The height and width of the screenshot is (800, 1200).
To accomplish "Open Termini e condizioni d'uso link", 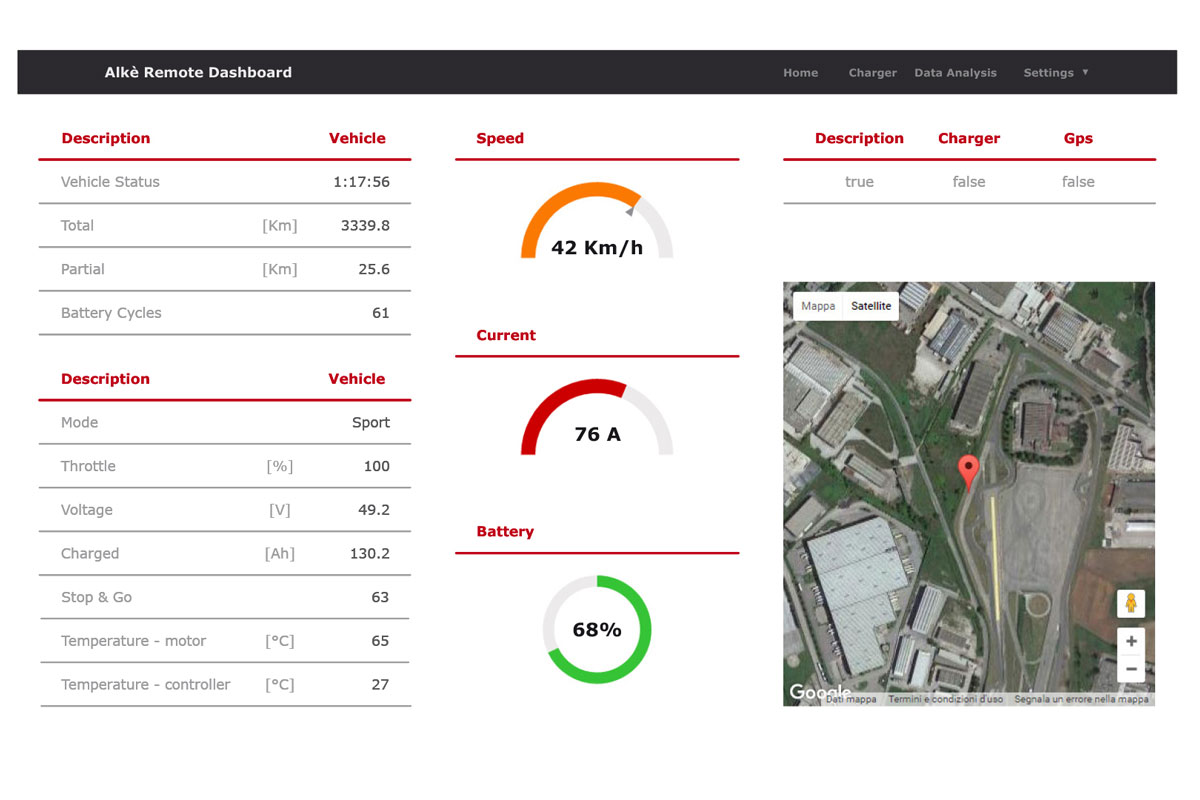I will pos(945,700).
